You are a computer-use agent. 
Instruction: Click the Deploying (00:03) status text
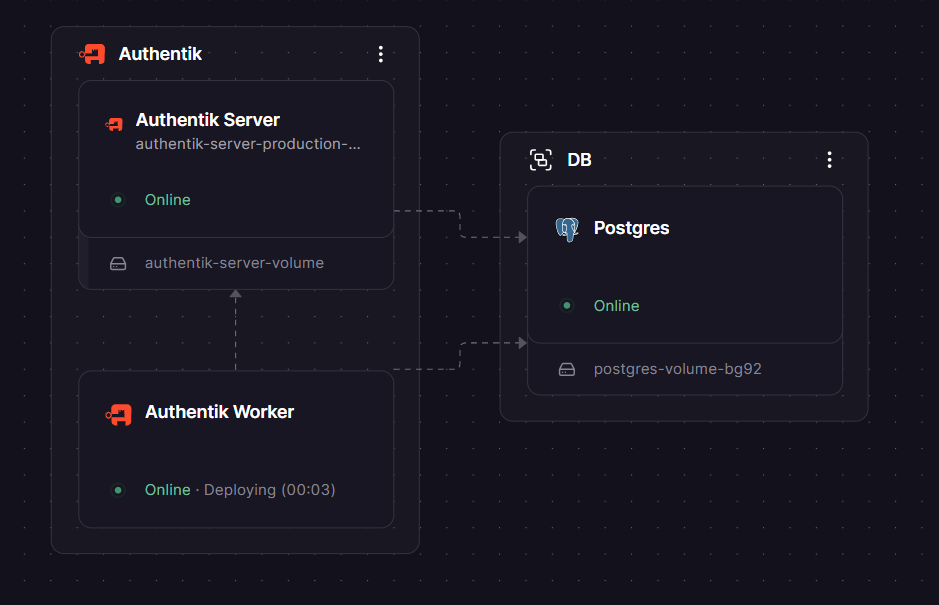(x=269, y=490)
